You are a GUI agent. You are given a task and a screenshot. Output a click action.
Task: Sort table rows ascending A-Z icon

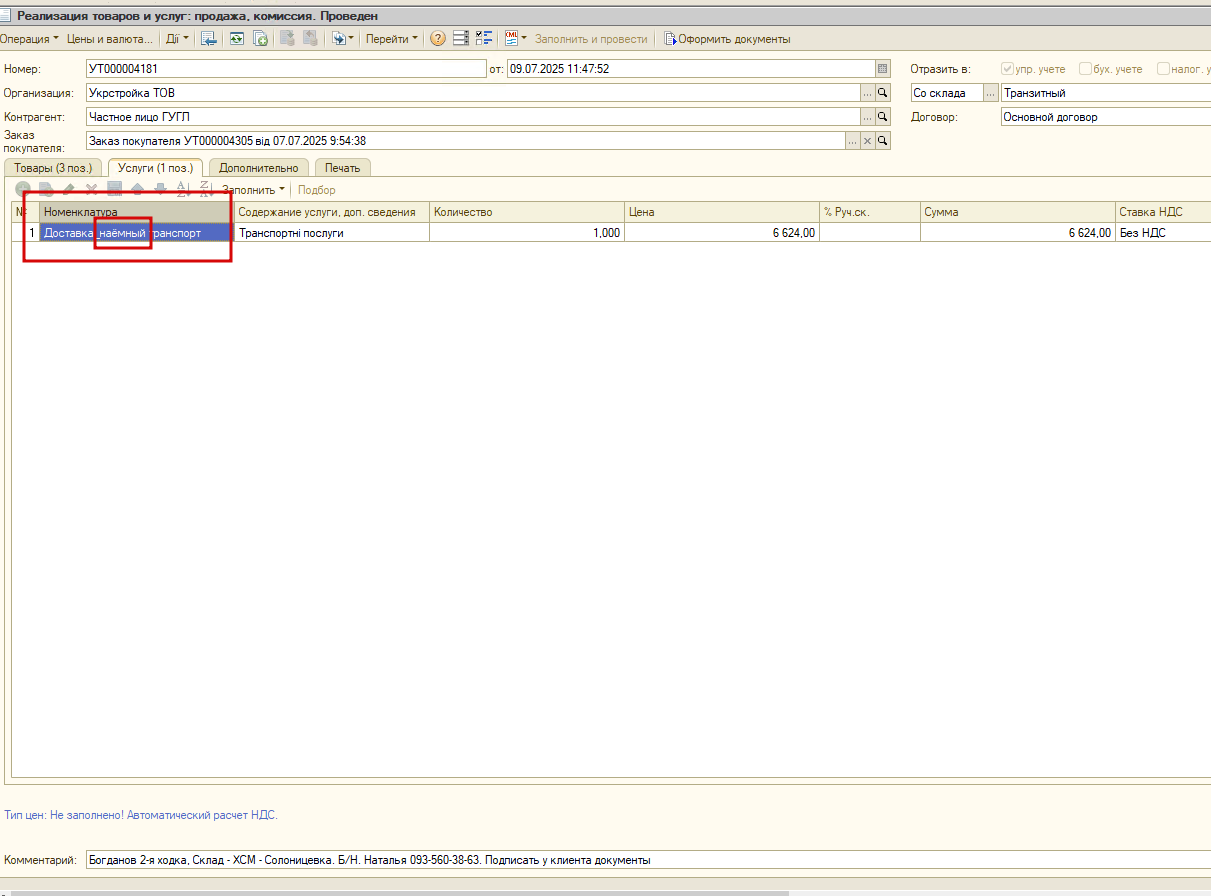(182, 189)
